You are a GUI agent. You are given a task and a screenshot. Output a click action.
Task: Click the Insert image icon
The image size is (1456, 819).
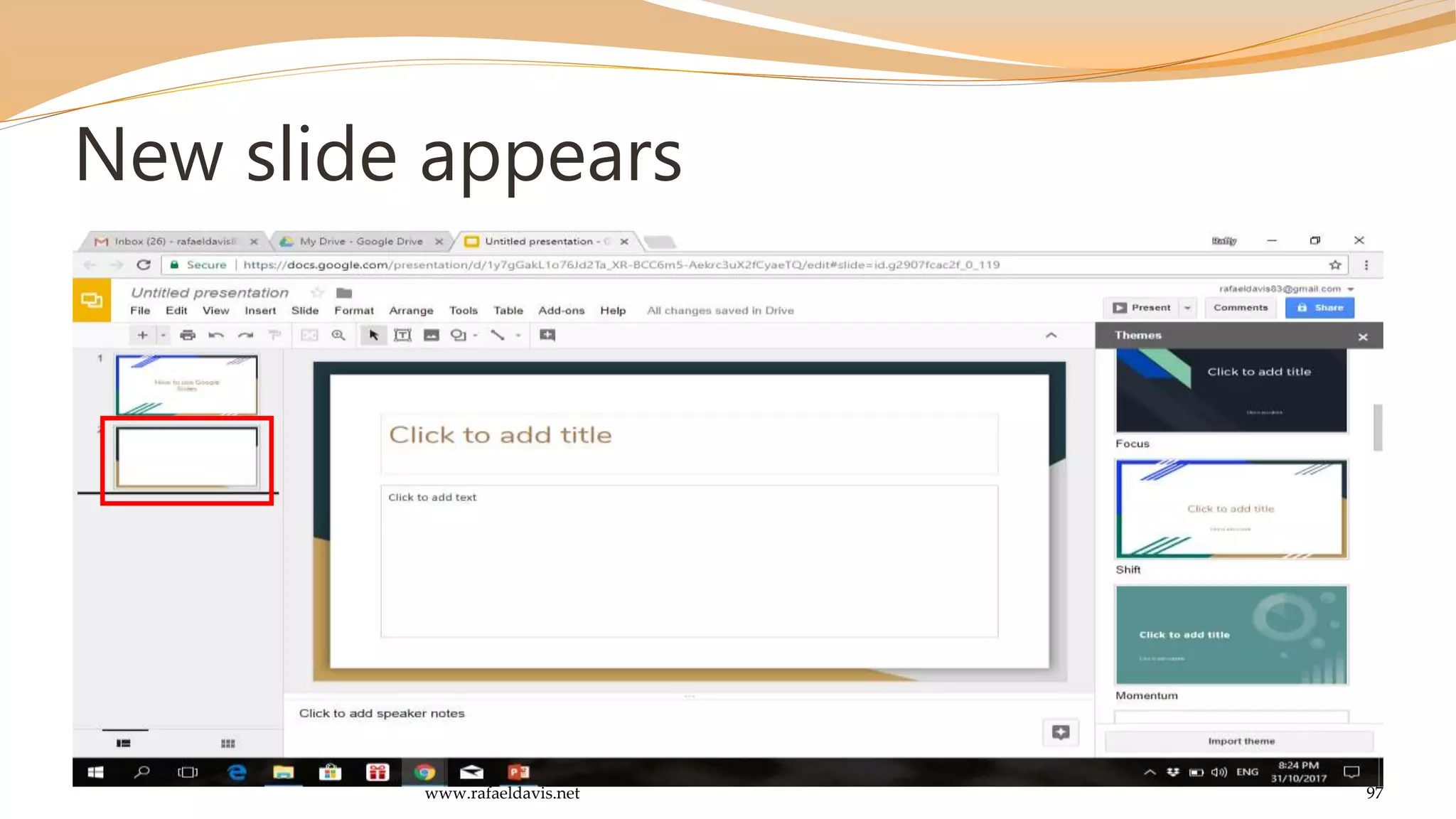[432, 335]
